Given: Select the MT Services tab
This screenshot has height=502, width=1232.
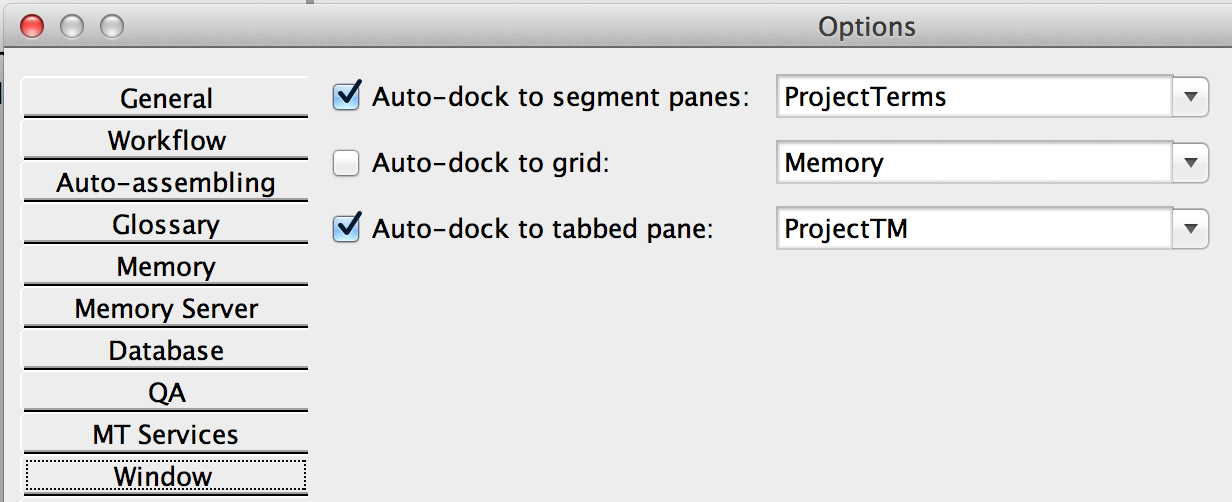Looking at the screenshot, I should [x=166, y=435].
